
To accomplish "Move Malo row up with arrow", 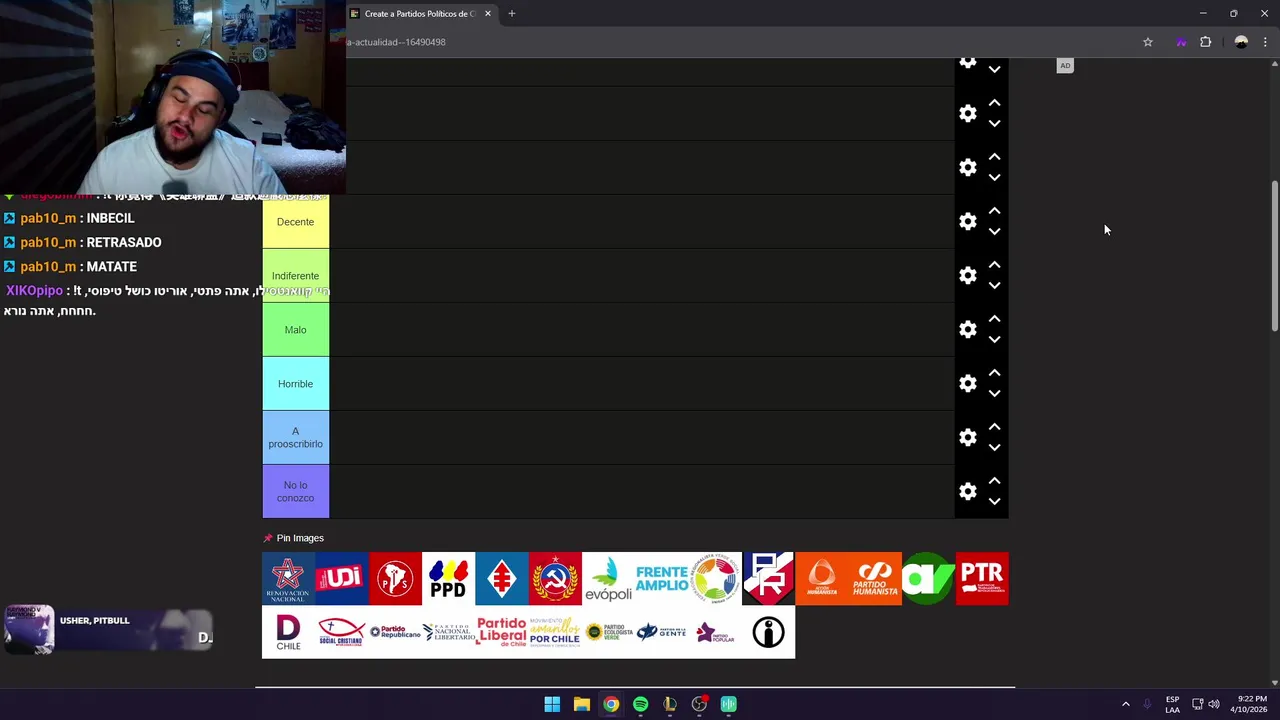I will pos(994,319).
